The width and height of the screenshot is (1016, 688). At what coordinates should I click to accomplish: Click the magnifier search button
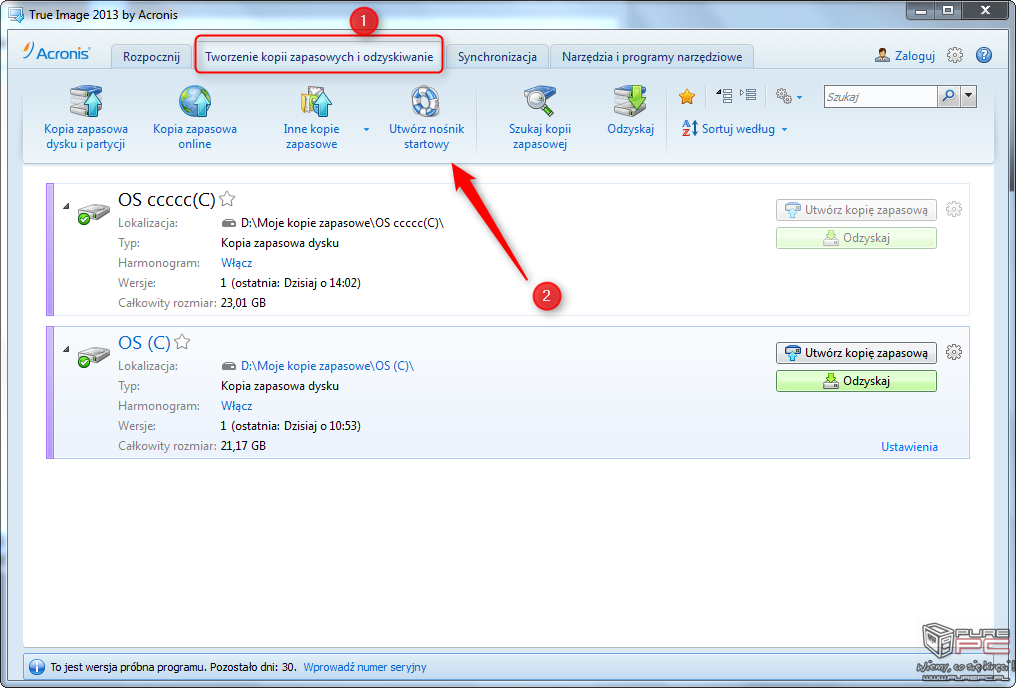(x=948, y=97)
